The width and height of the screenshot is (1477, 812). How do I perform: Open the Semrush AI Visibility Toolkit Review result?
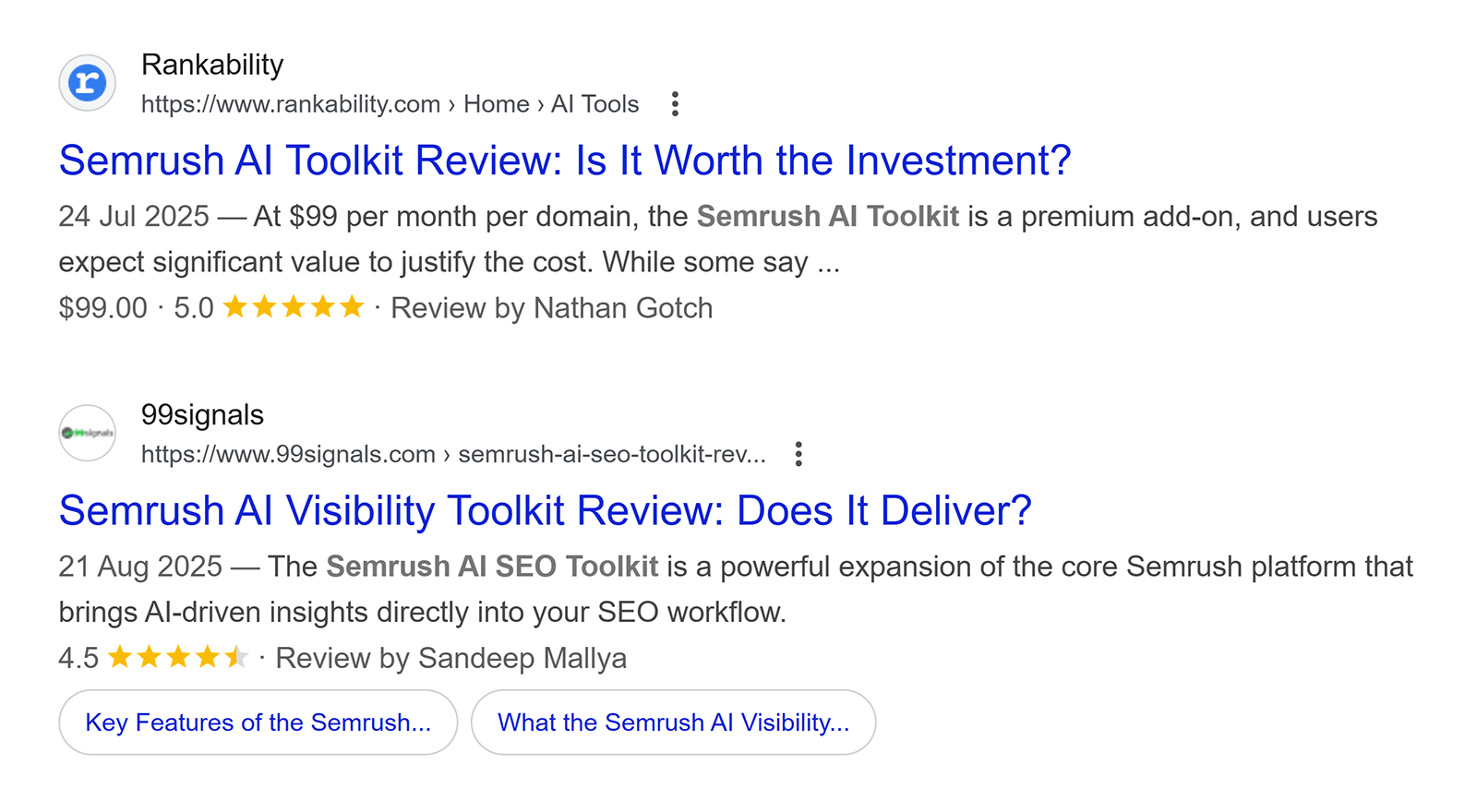click(x=545, y=509)
